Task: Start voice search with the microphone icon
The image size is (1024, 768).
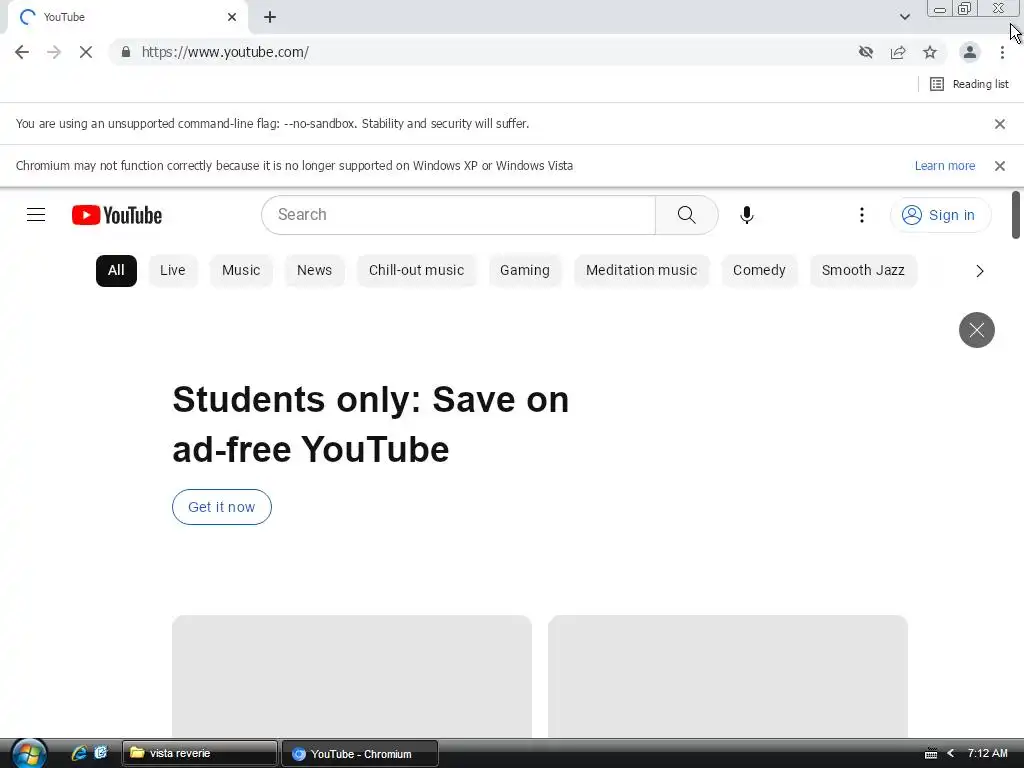Action: click(746, 215)
